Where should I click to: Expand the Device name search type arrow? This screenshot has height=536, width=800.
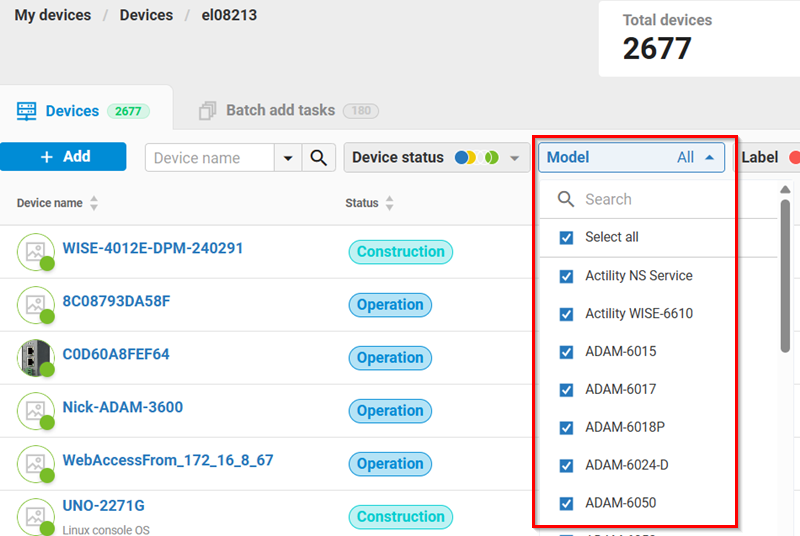tap(289, 157)
